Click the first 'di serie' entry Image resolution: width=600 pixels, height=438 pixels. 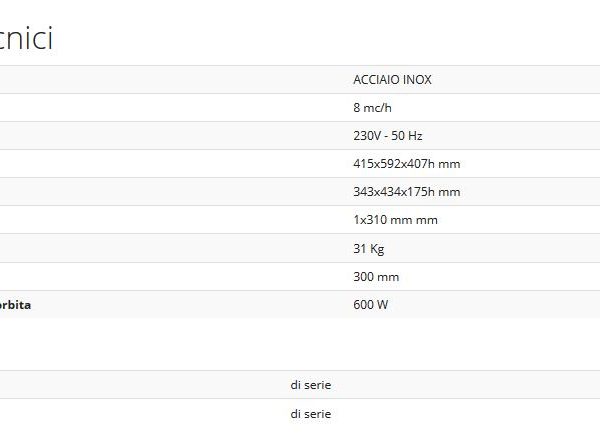(x=311, y=385)
